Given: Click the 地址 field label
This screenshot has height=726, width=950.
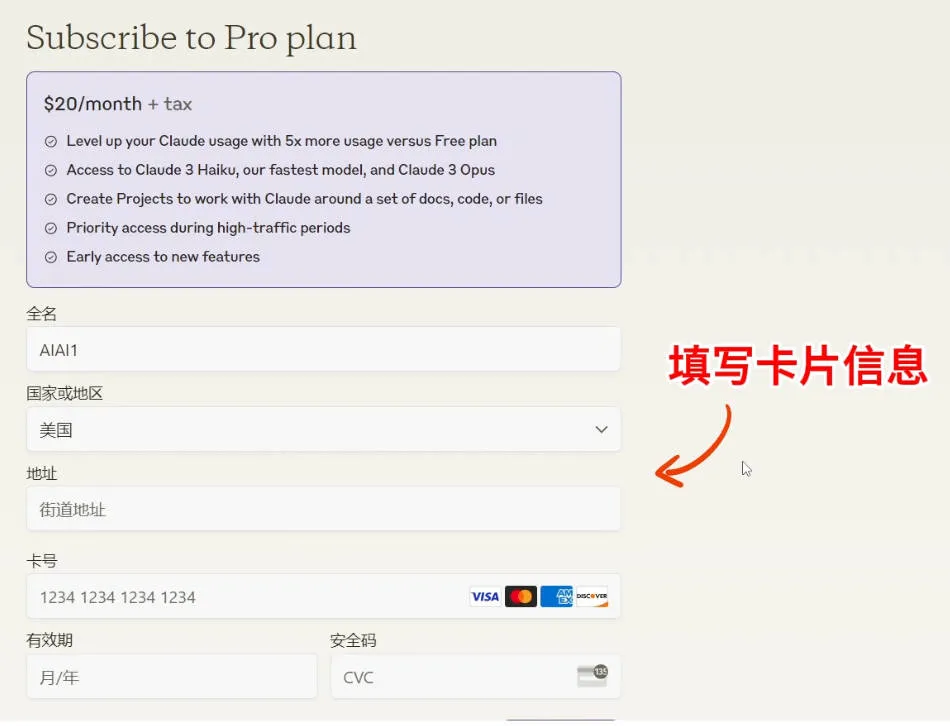Looking at the screenshot, I should 42,474.
